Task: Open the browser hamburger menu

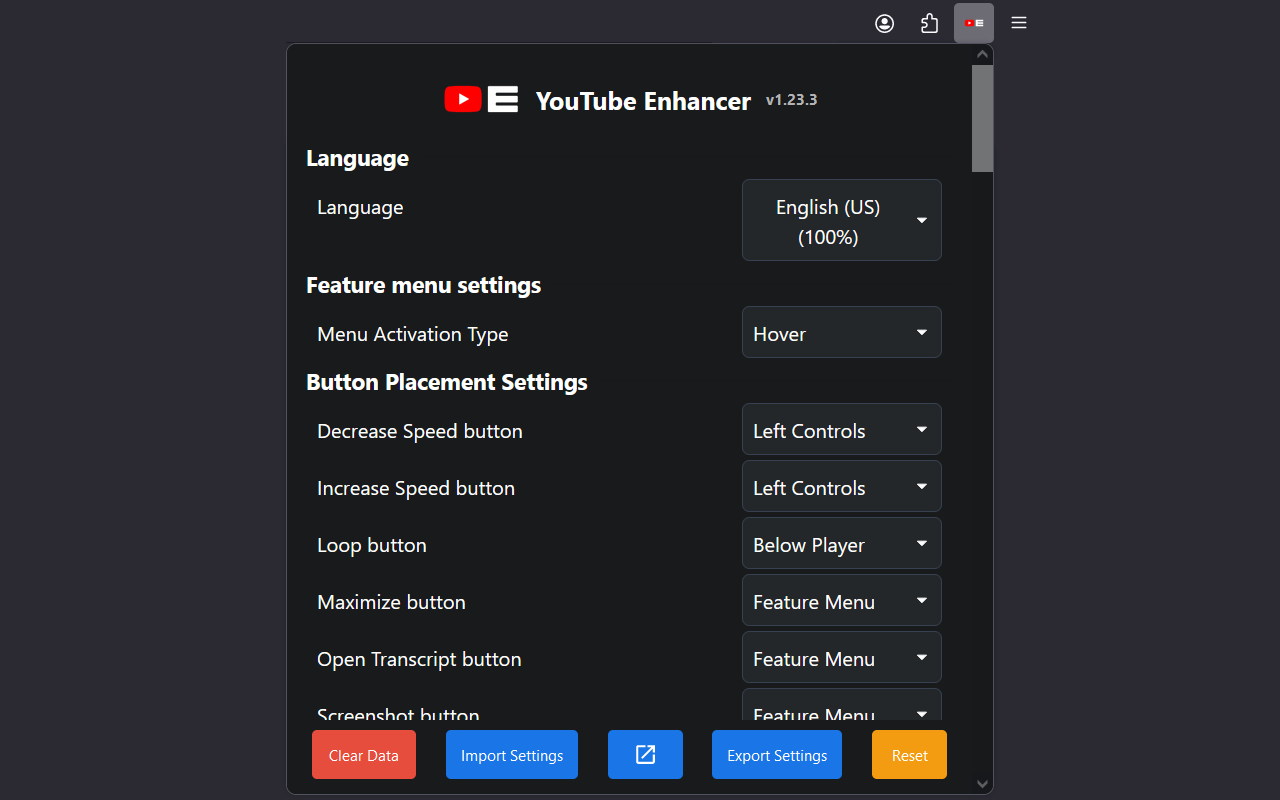Action: tap(1018, 22)
